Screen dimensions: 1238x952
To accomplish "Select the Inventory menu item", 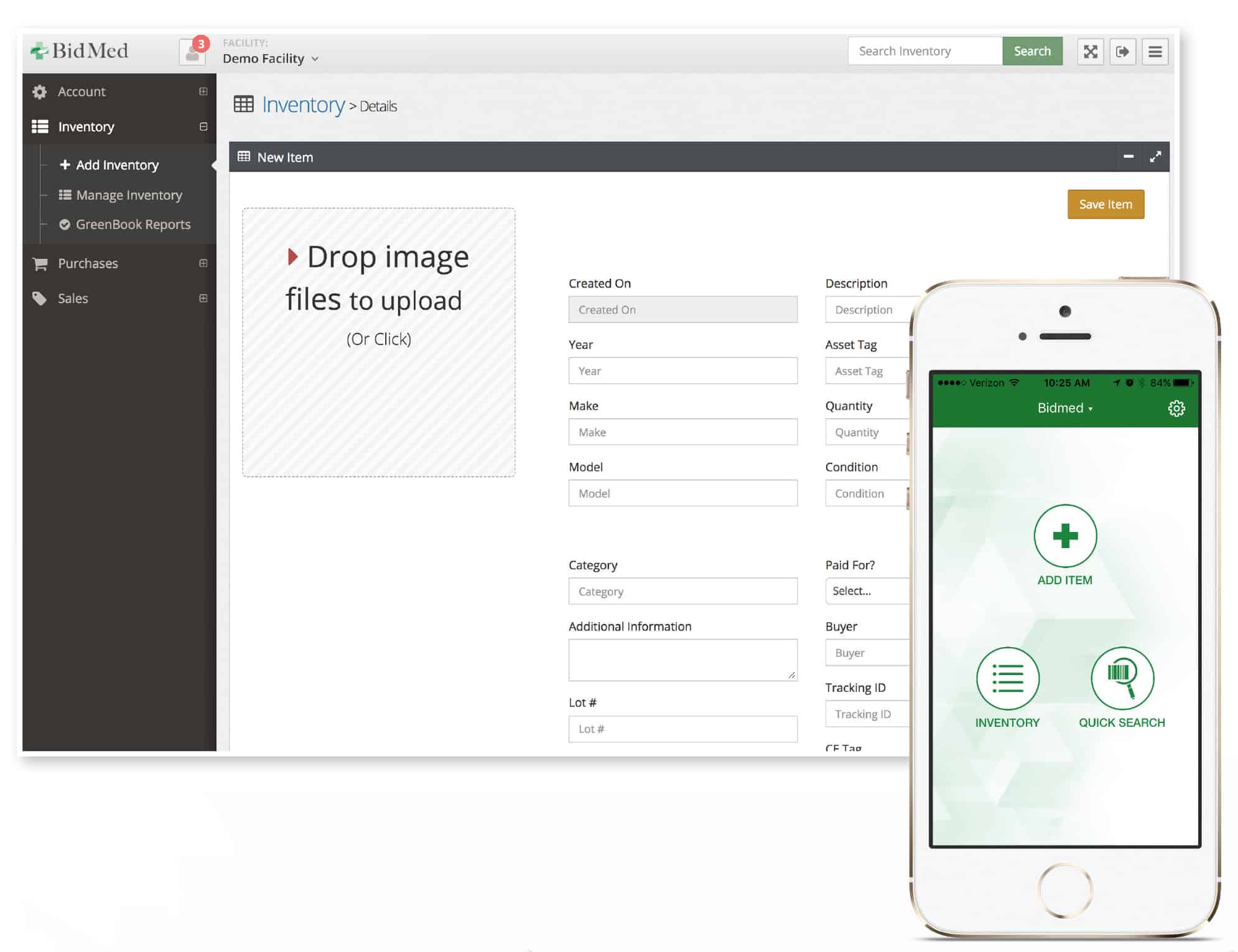I will pyautogui.click(x=86, y=127).
